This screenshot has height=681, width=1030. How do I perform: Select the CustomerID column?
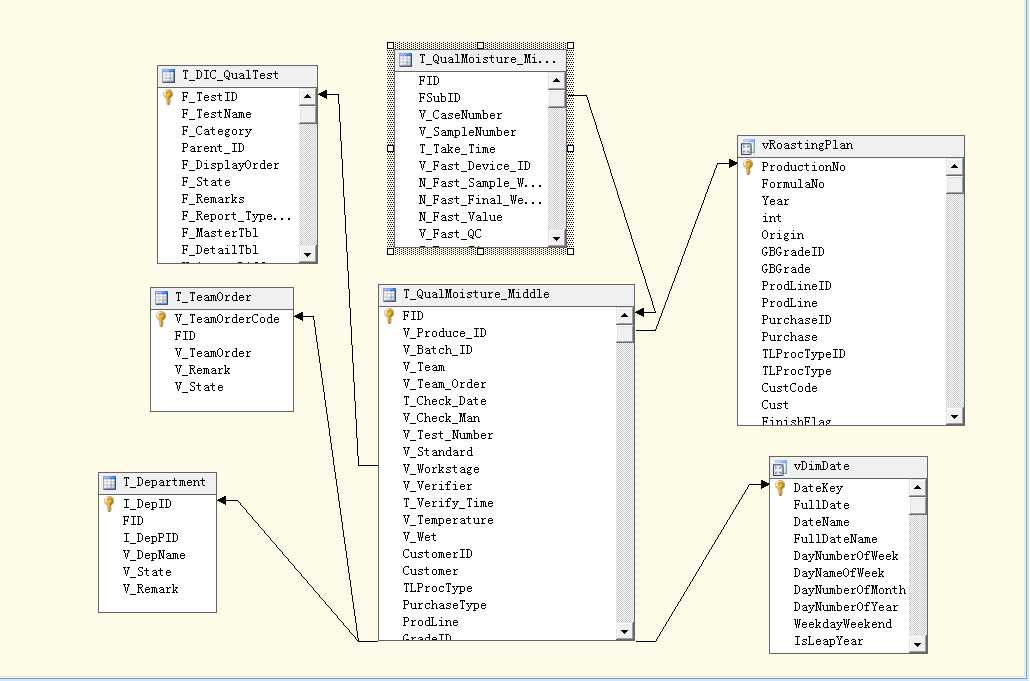tap(437, 554)
